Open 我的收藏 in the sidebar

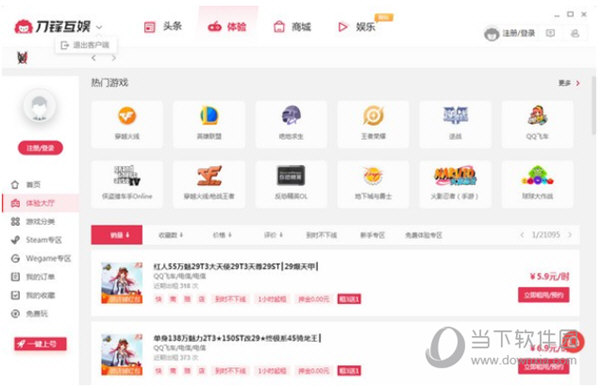click(40, 295)
